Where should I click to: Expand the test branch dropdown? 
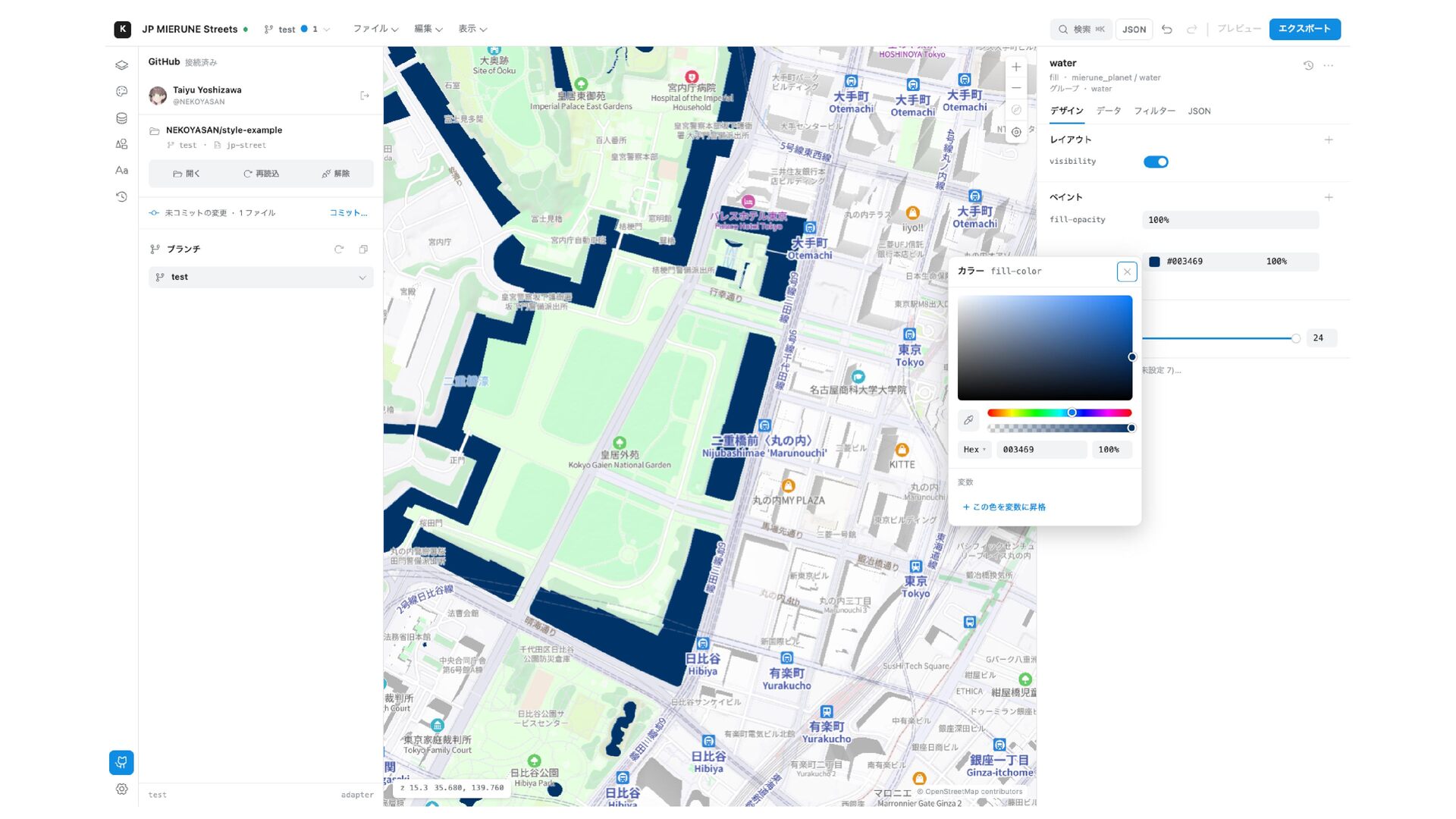click(261, 278)
